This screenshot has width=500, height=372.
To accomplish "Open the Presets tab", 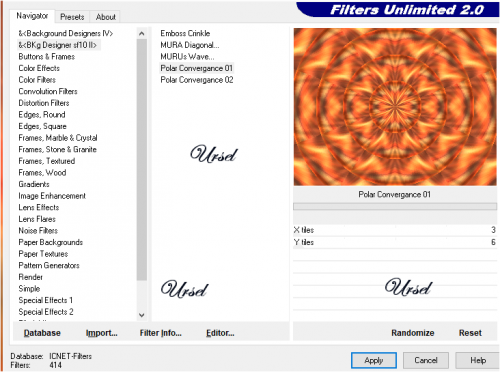I will pyautogui.click(x=72, y=17).
